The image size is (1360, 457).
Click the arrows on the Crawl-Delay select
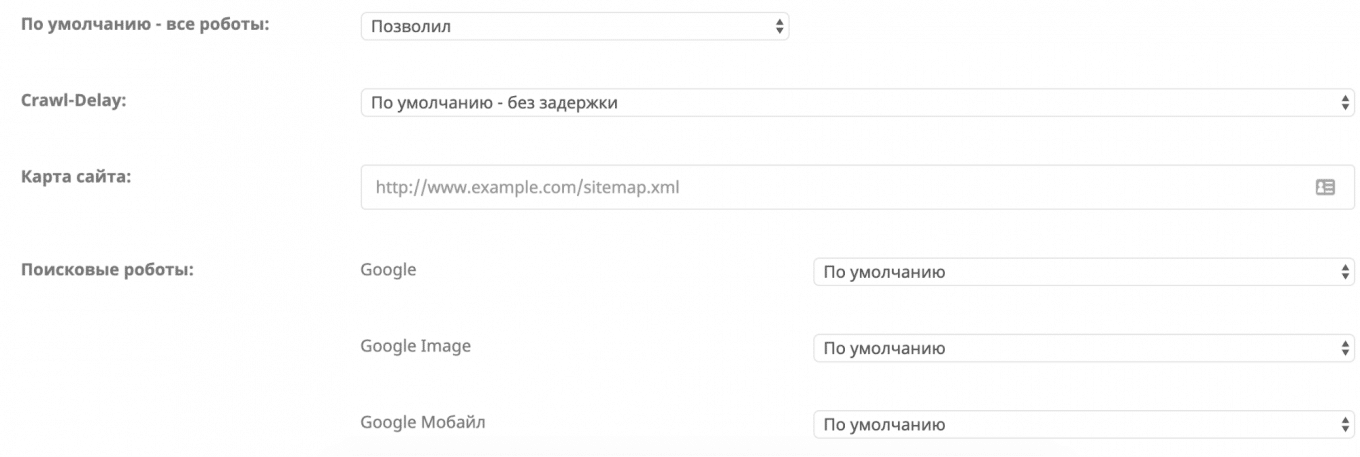(1345, 102)
